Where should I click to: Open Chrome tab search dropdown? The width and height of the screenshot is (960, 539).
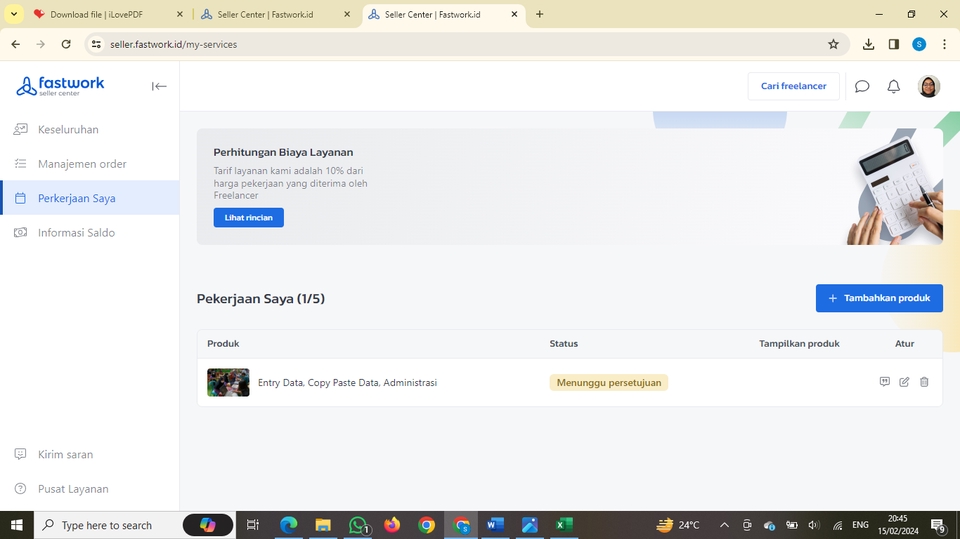click(13, 14)
